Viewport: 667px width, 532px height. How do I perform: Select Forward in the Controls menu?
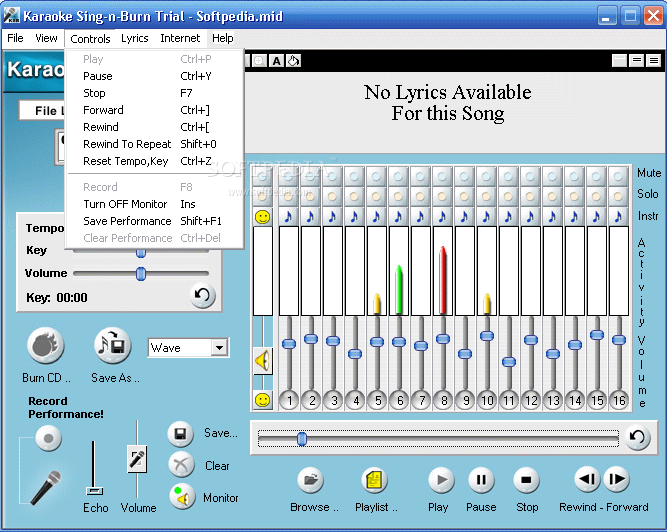coord(155,110)
